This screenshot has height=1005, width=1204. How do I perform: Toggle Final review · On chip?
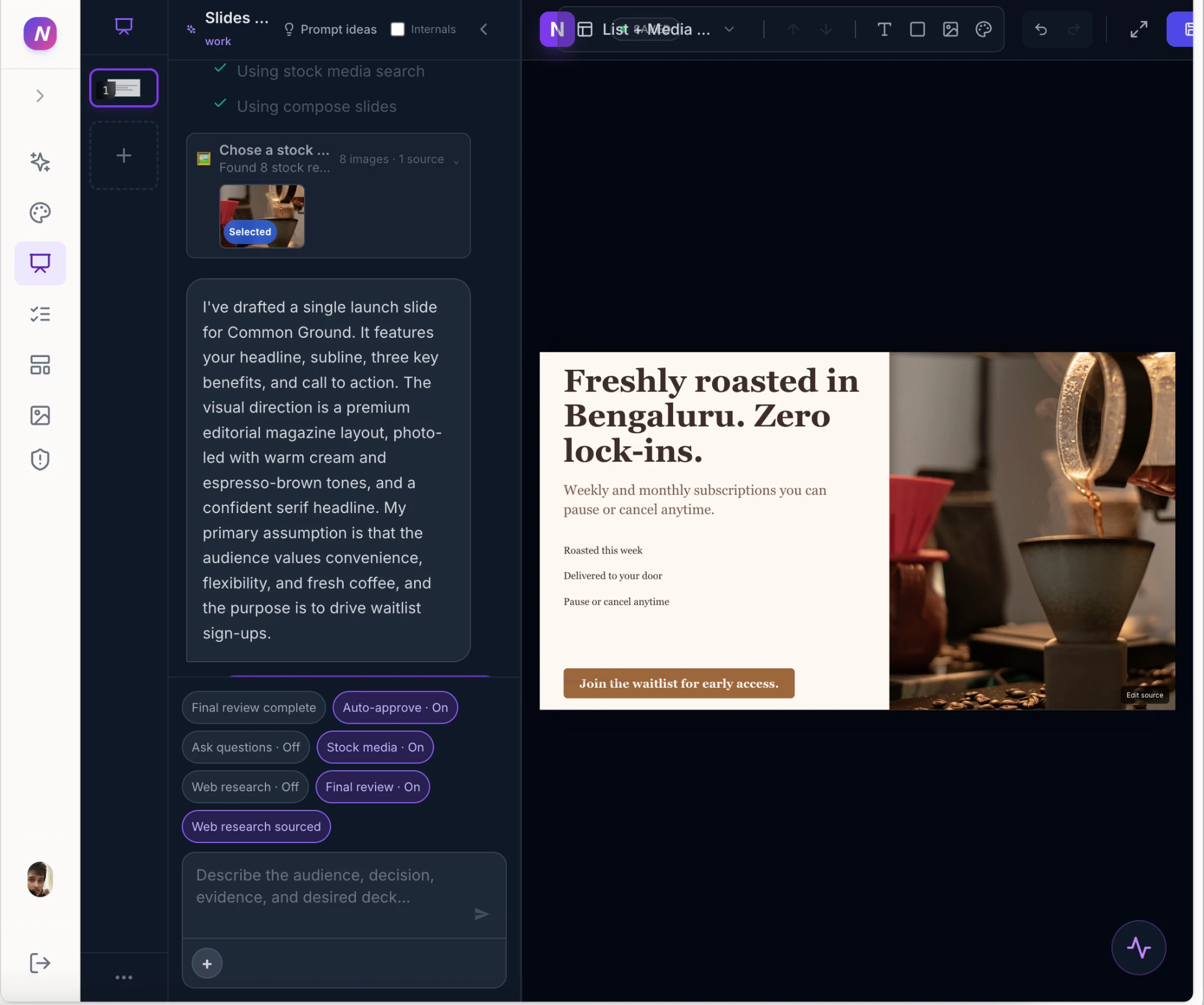click(x=373, y=786)
